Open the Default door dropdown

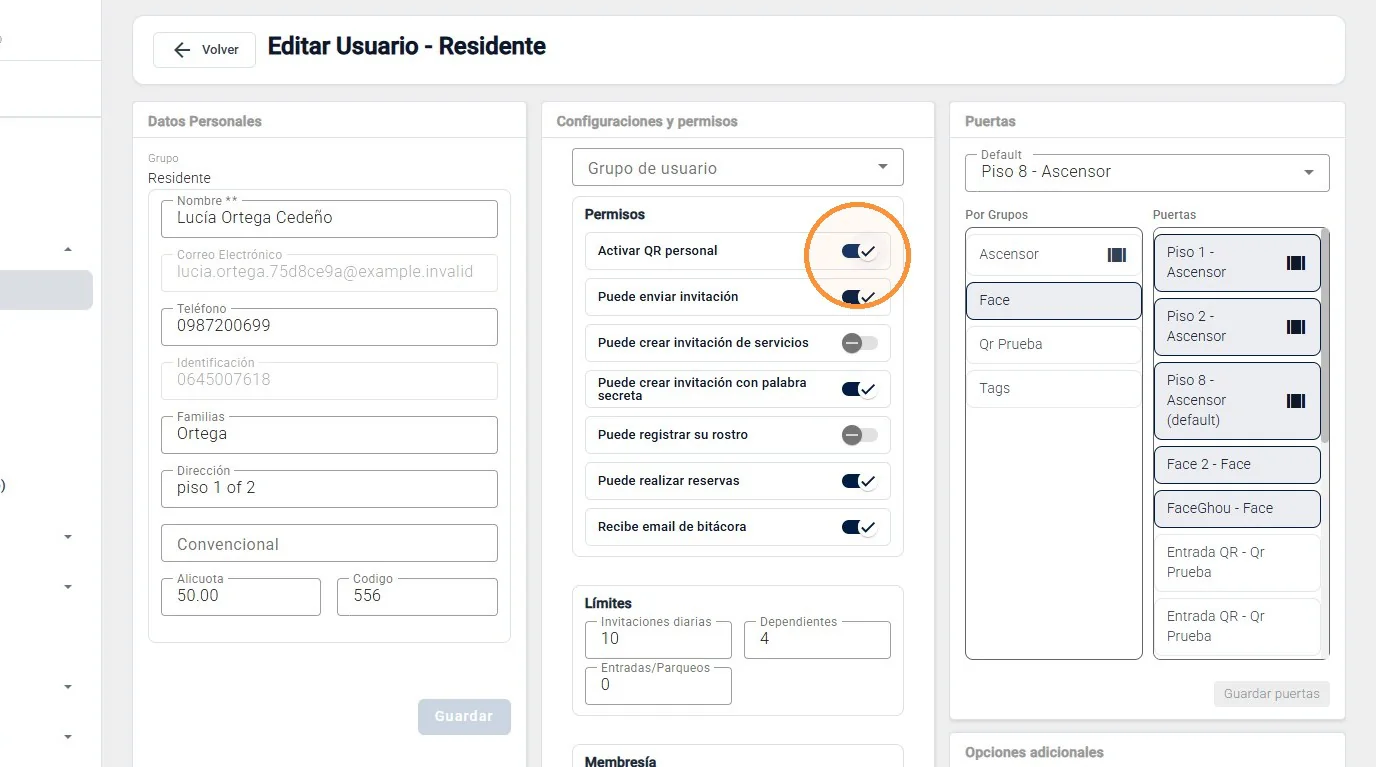point(1147,172)
